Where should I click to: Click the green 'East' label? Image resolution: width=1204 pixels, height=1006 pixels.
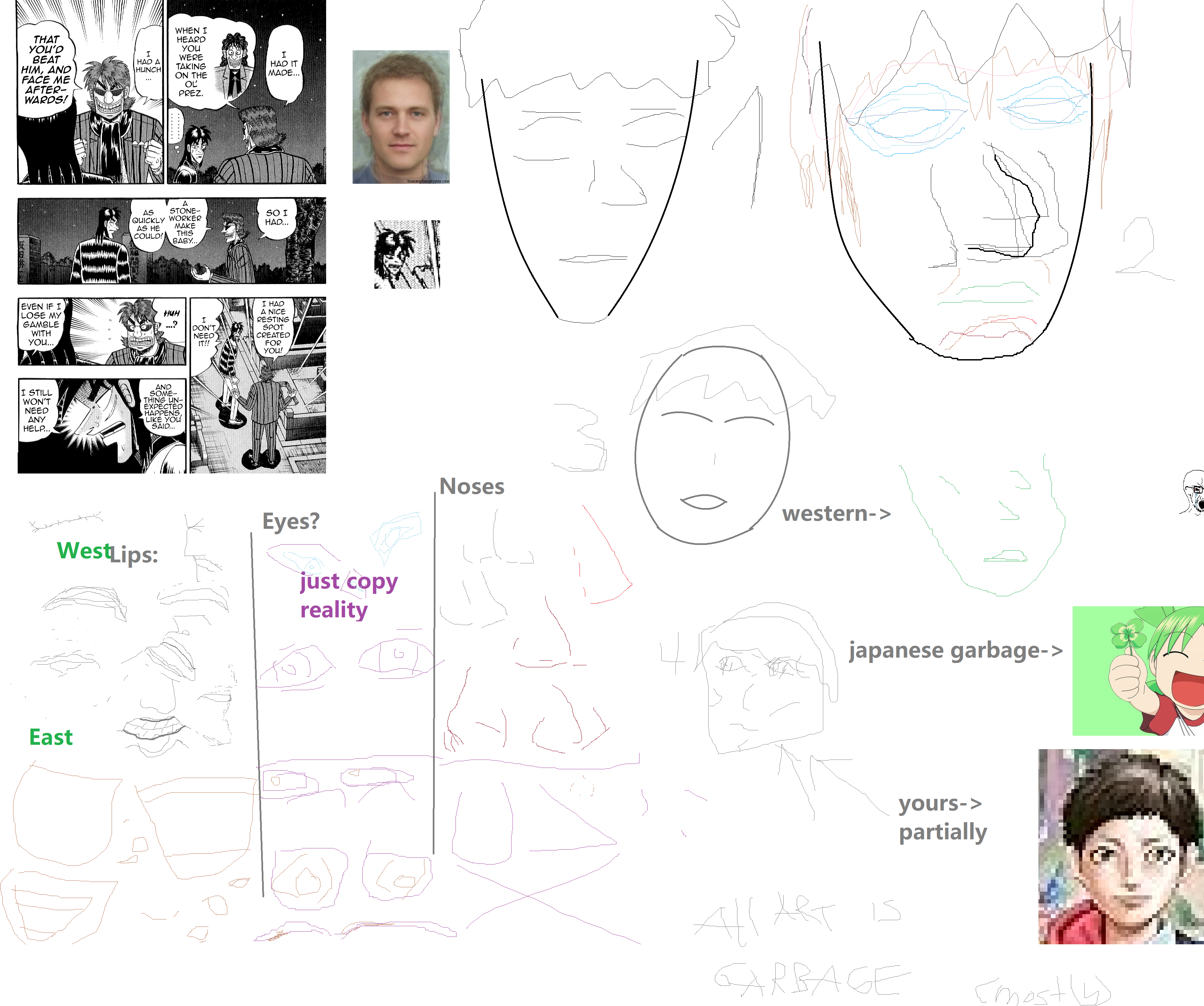(51, 737)
